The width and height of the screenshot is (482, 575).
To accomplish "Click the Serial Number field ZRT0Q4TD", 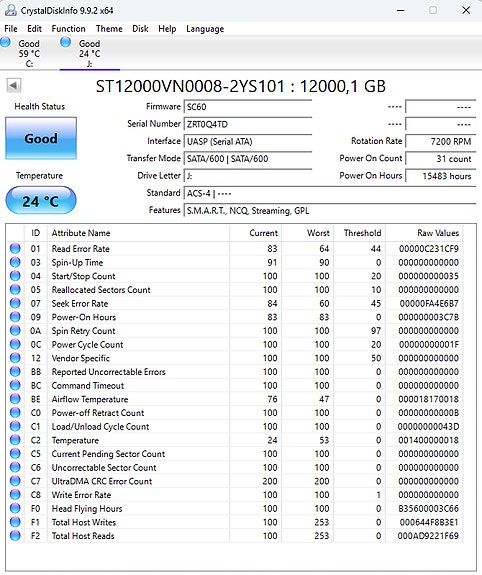I will coord(248,124).
